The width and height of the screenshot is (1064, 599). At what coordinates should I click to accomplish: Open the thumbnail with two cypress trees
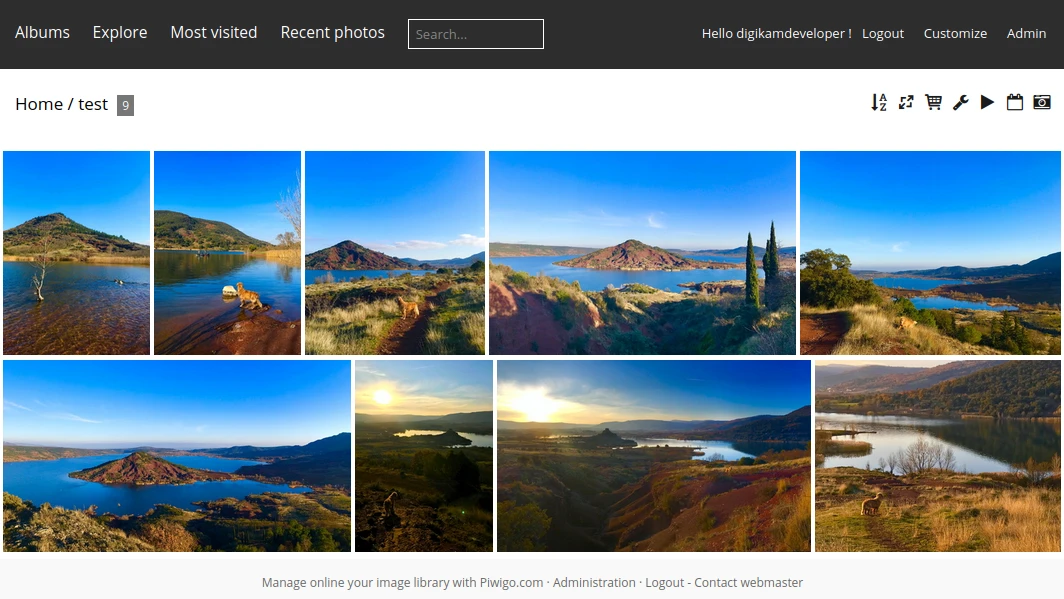click(x=642, y=253)
